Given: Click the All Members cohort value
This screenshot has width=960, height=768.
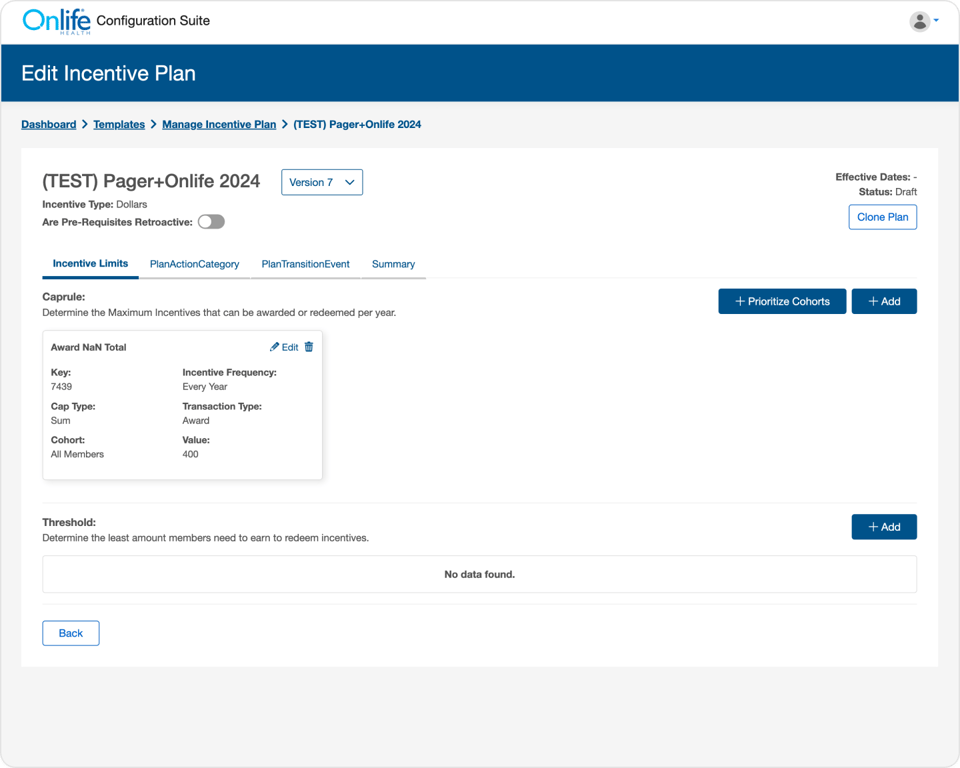Looking at the screenshot, I should (x=78, y=454).
